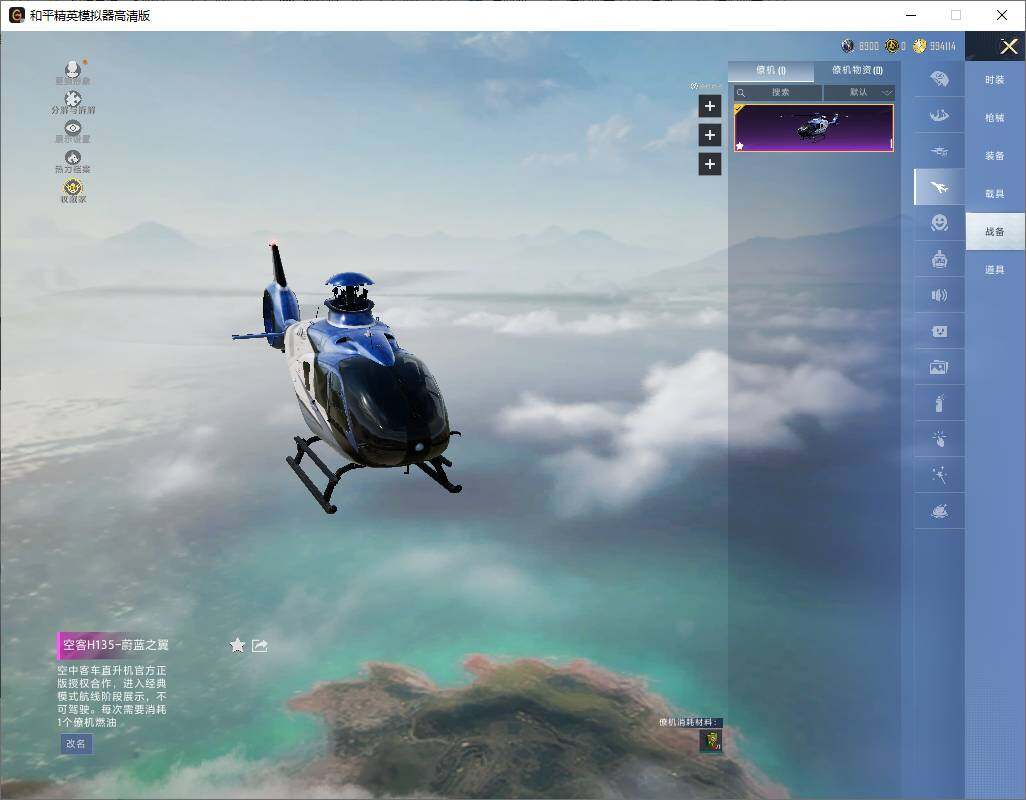Select the 僚机 tab

[770, 70]
